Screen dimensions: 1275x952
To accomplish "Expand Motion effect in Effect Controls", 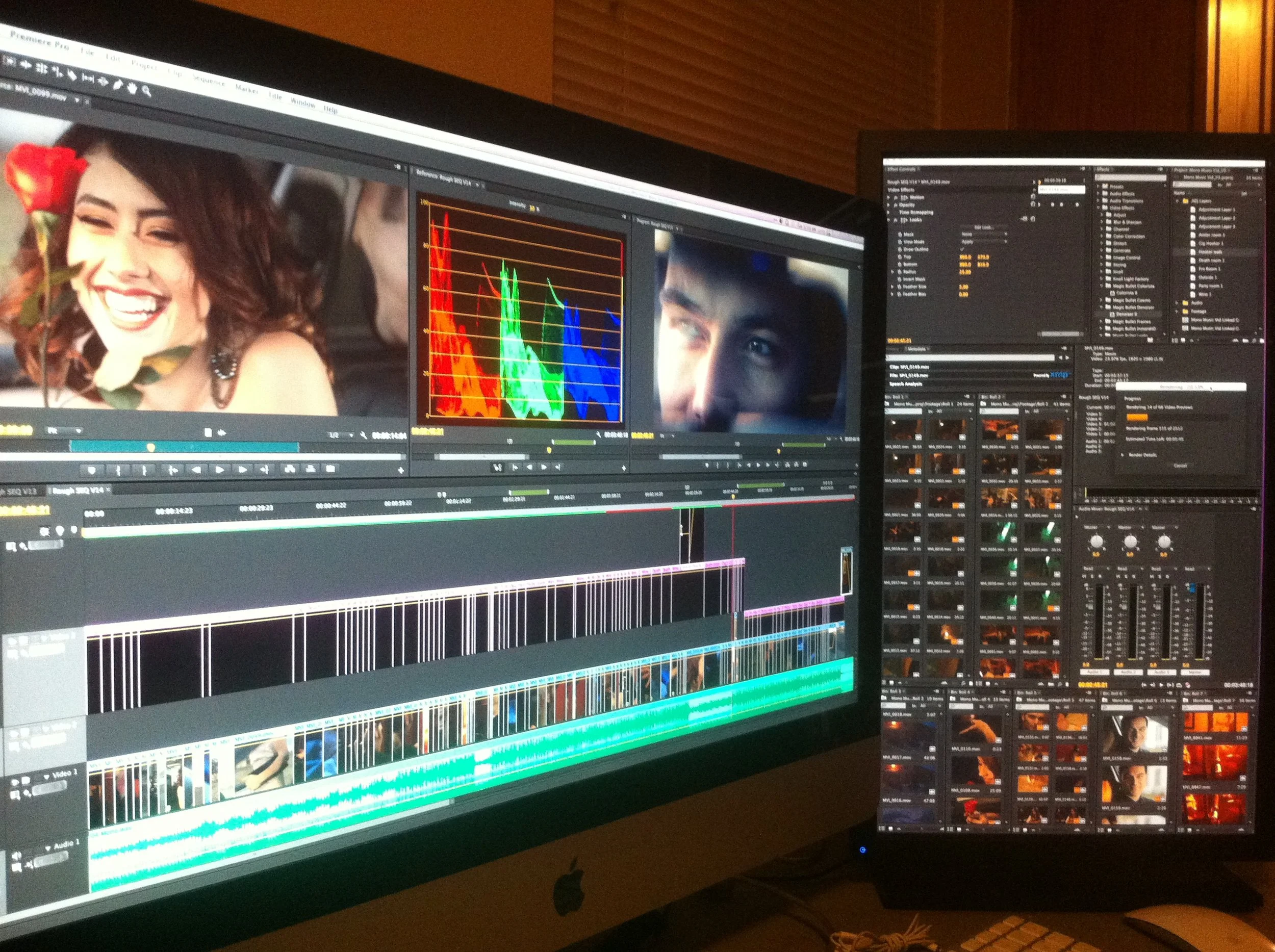I will [889, 198].
